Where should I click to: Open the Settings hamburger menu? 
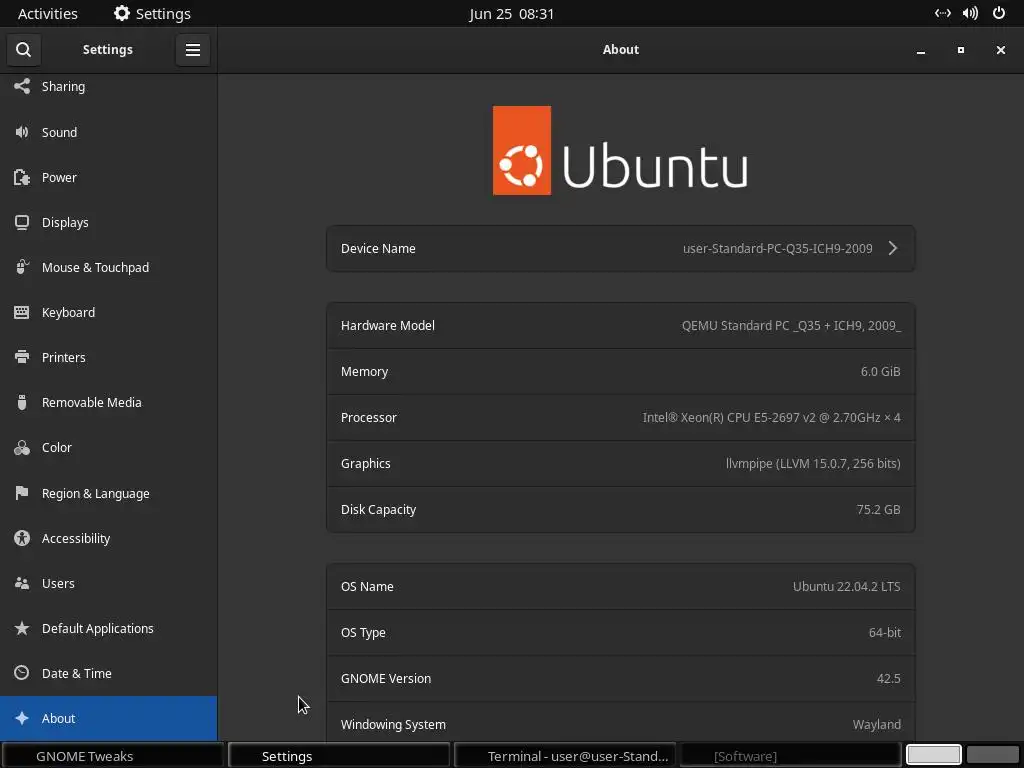point(193,50)
